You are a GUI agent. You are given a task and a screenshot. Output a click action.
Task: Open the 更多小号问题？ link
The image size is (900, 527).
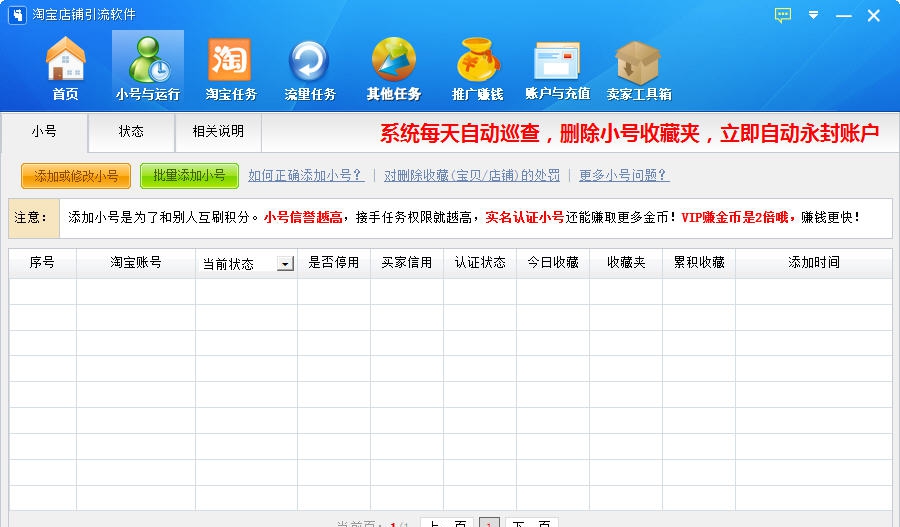tap(624, 175)
